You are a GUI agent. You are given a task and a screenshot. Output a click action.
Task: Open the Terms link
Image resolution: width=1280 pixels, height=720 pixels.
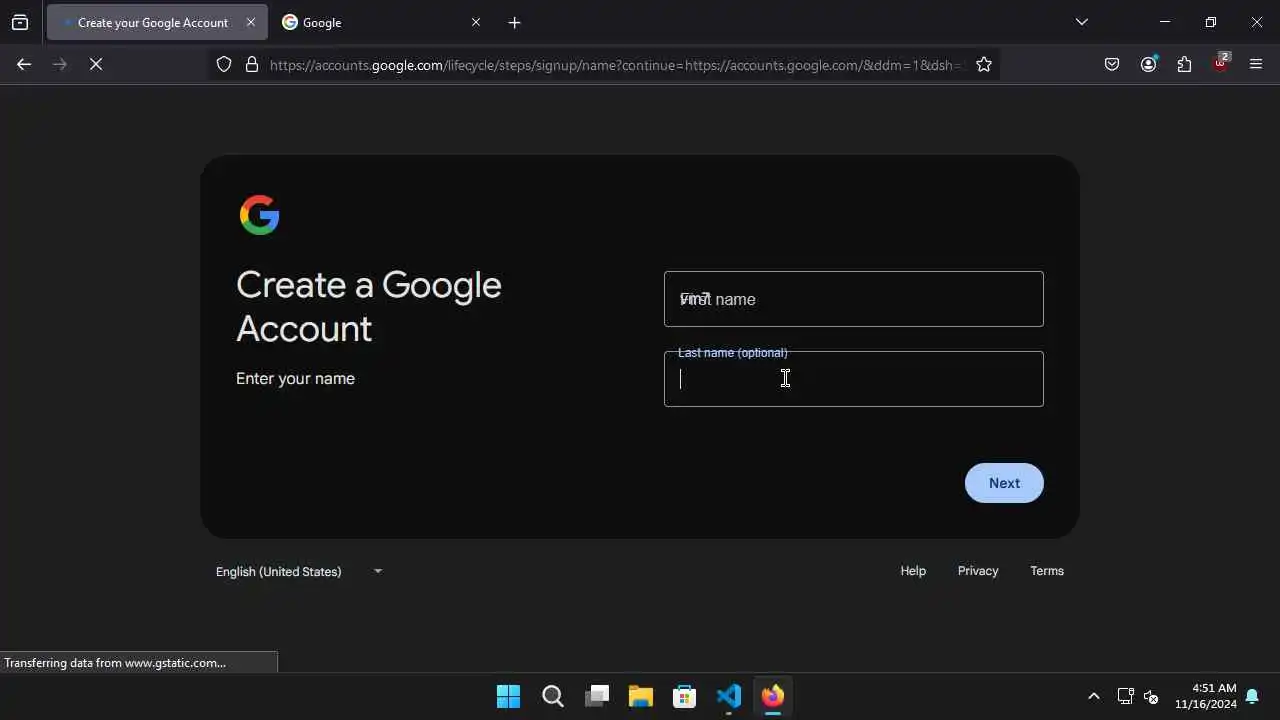click(1047, 571)
